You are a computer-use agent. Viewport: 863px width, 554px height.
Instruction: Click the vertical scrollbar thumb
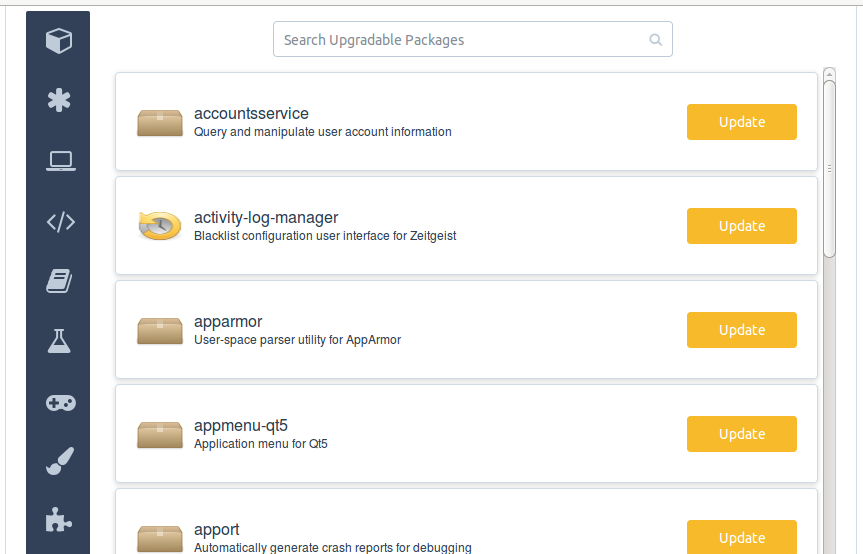pos(829,168)
